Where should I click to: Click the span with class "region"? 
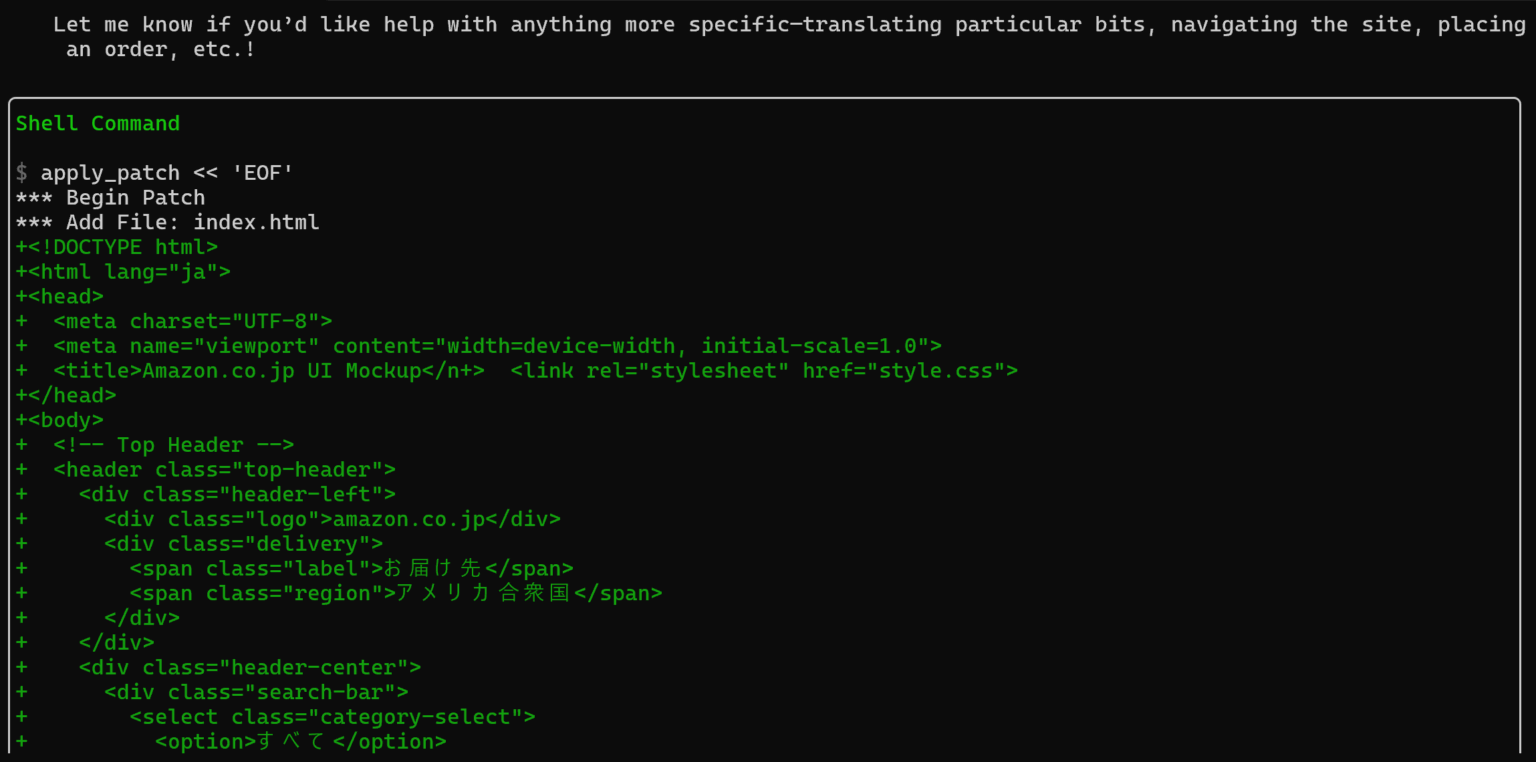tap(395, 593)
